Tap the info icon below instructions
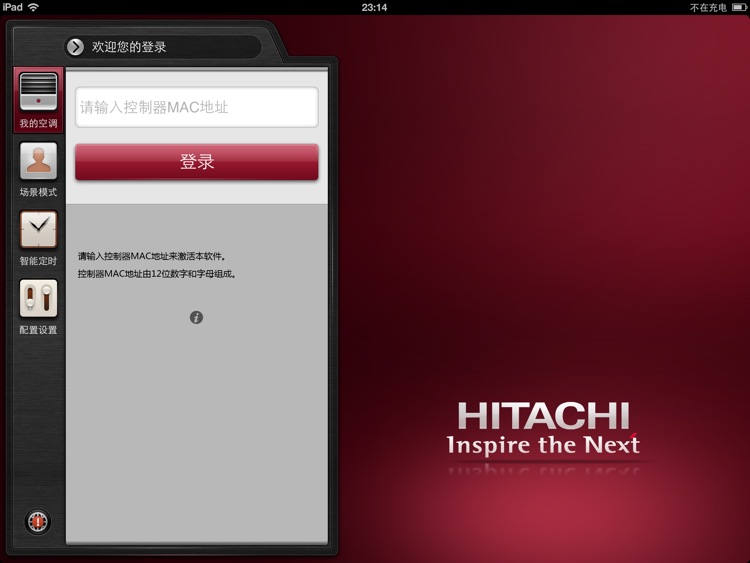 tap(196, 317)
